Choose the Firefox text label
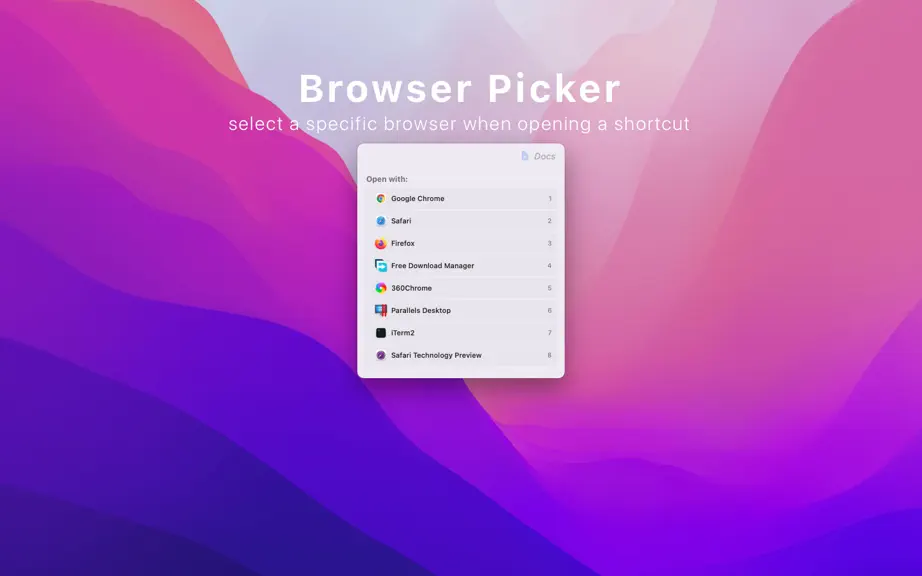Screen dimensions: 922x576 (403, 243)
